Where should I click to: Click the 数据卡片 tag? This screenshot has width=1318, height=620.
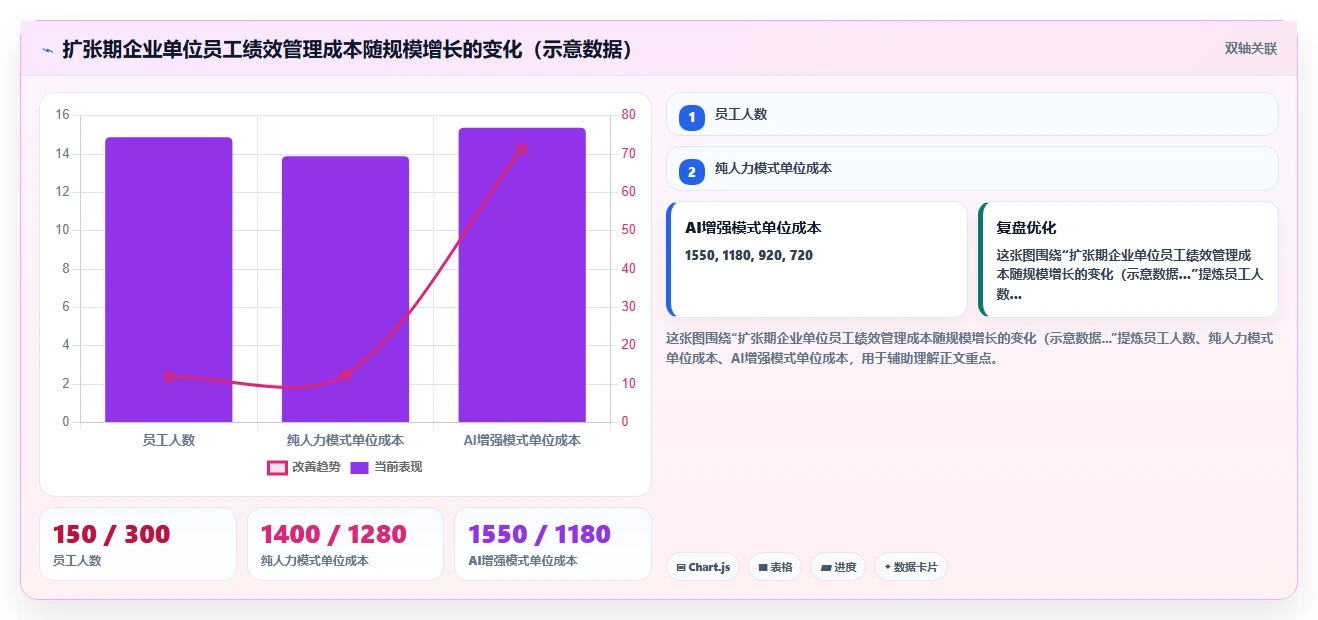[911, 567]
